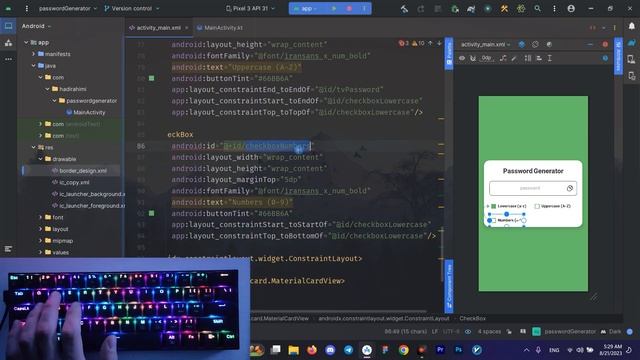Click the Guidelines icon in design toolbar
The image size is (640, 360).
[x=550, y=58]
